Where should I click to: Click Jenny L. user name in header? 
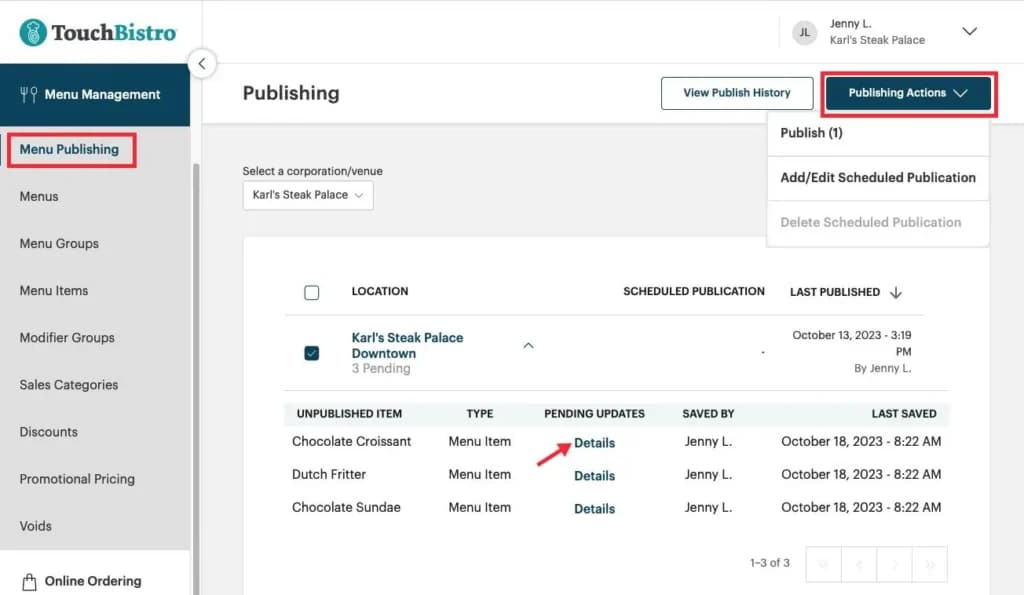[850, 24]
